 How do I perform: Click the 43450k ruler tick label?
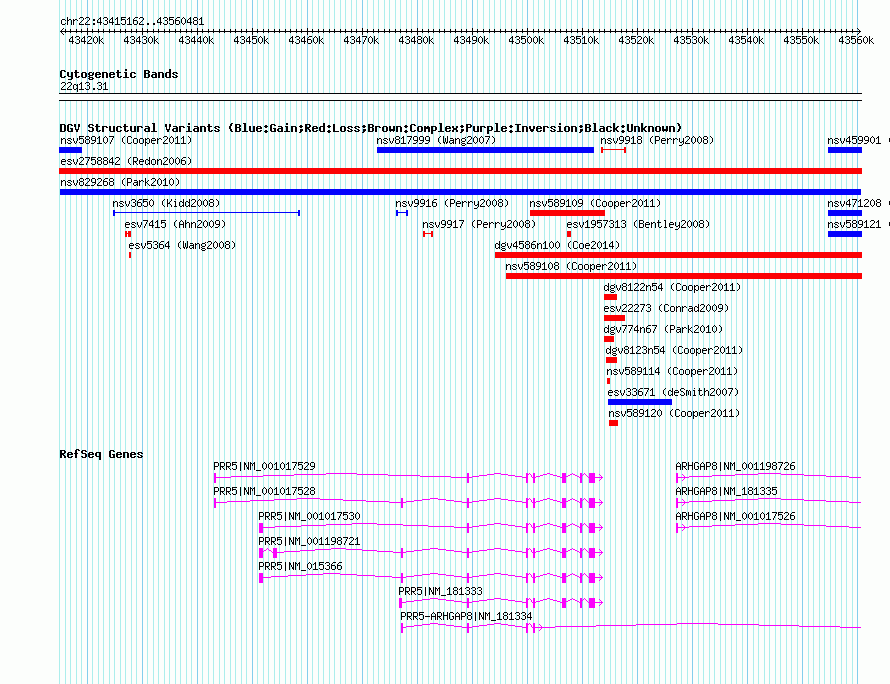[x=251, y=40]
